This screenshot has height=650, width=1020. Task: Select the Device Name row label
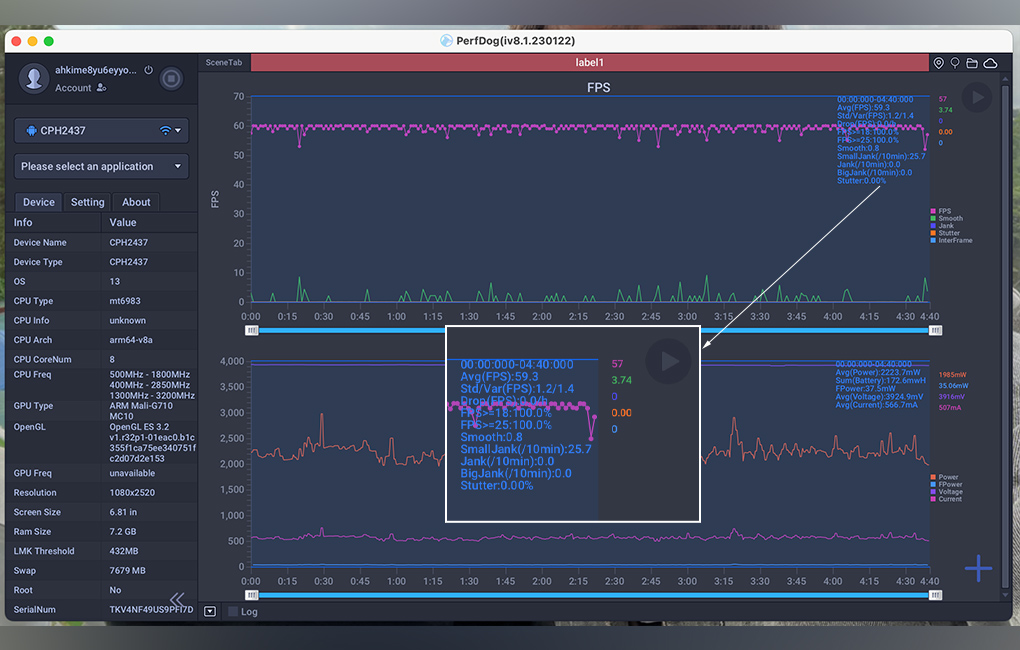click(x=40, y=243)
